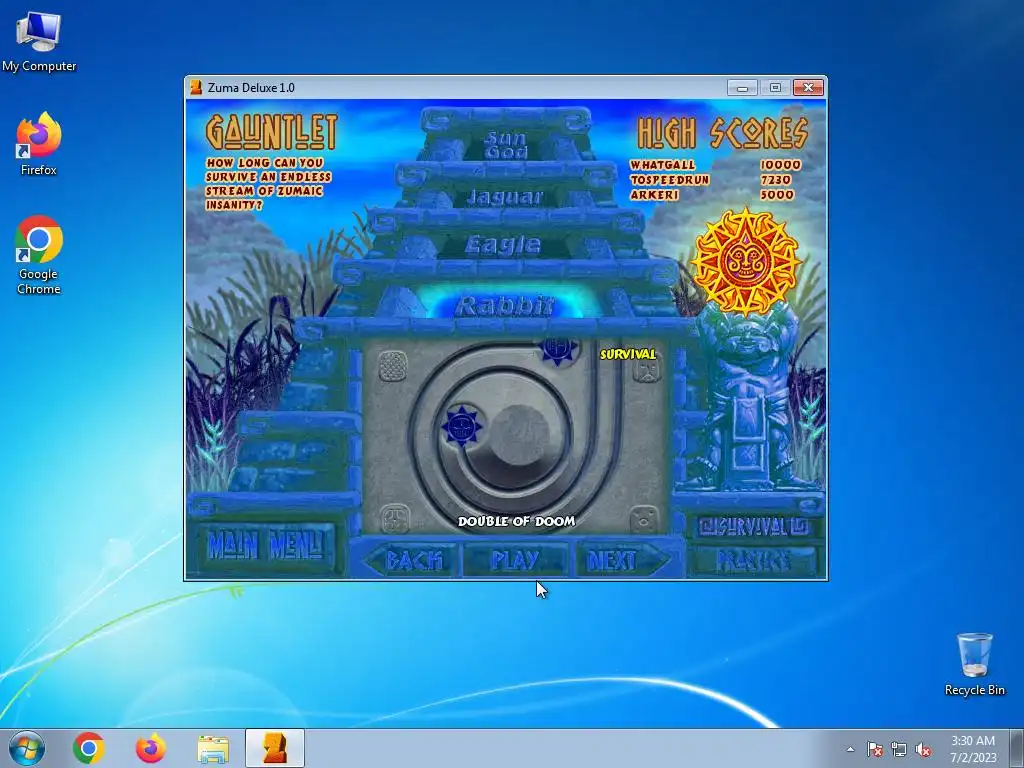Click the Play button in Zuma
Viewport: 1024px width, 768px height.
pos(515,560)
